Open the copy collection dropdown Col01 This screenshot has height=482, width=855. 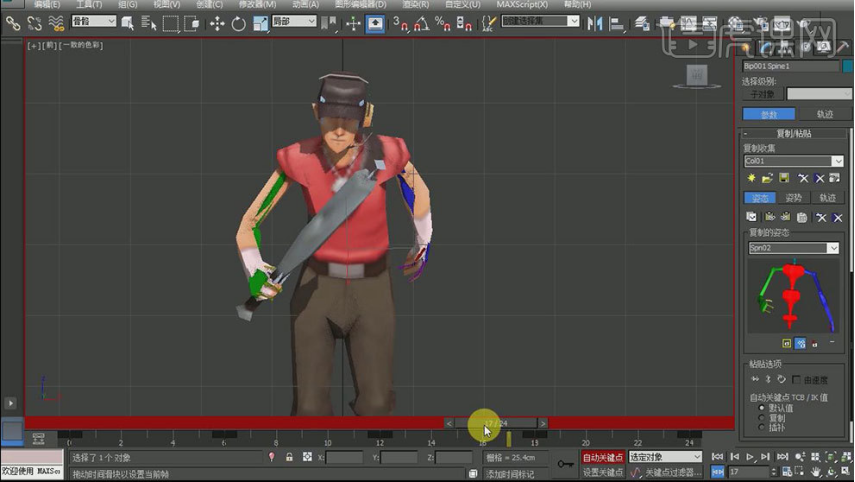[793, 161]
